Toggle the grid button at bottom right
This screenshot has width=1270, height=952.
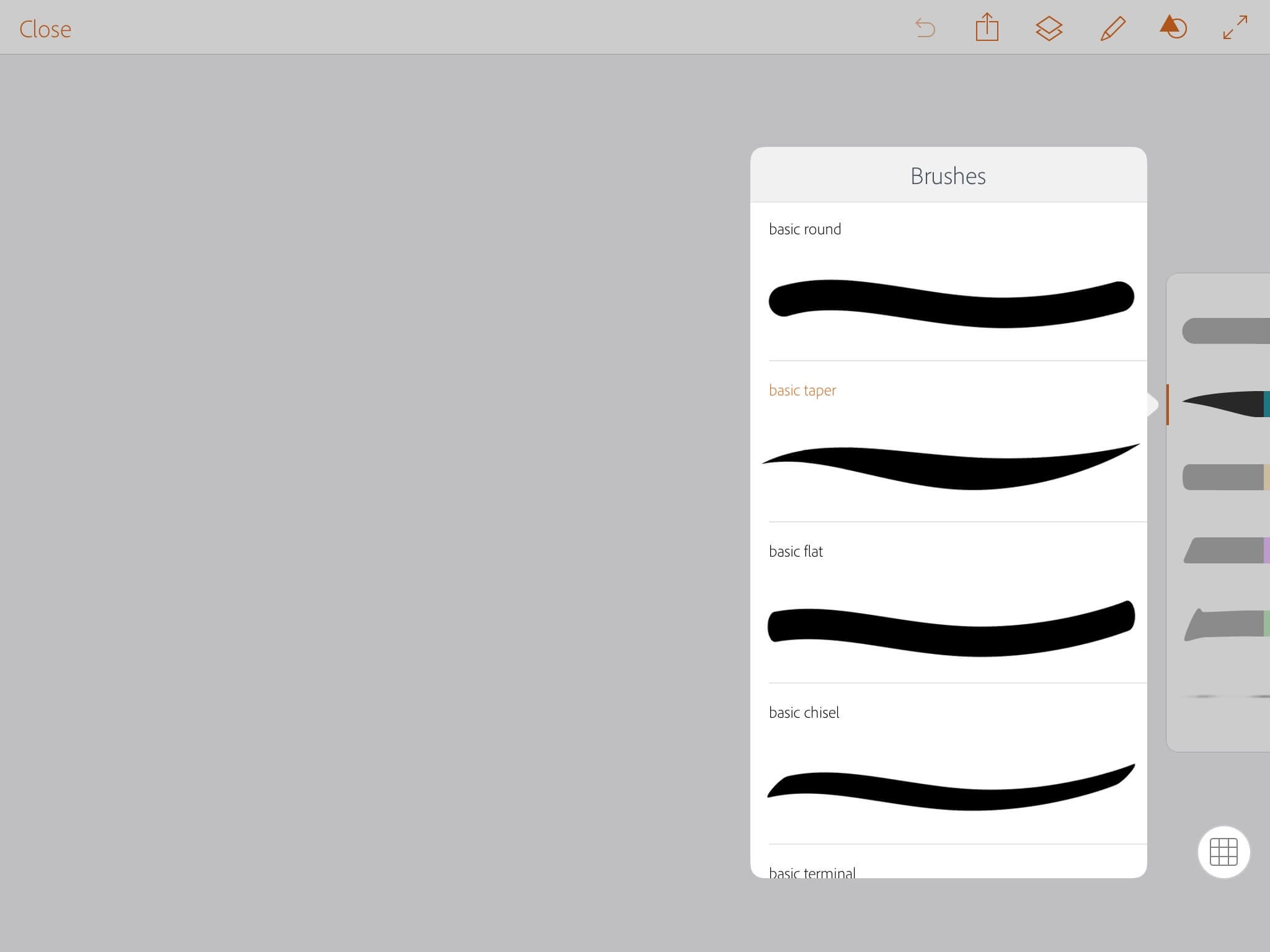[1223, 852]
